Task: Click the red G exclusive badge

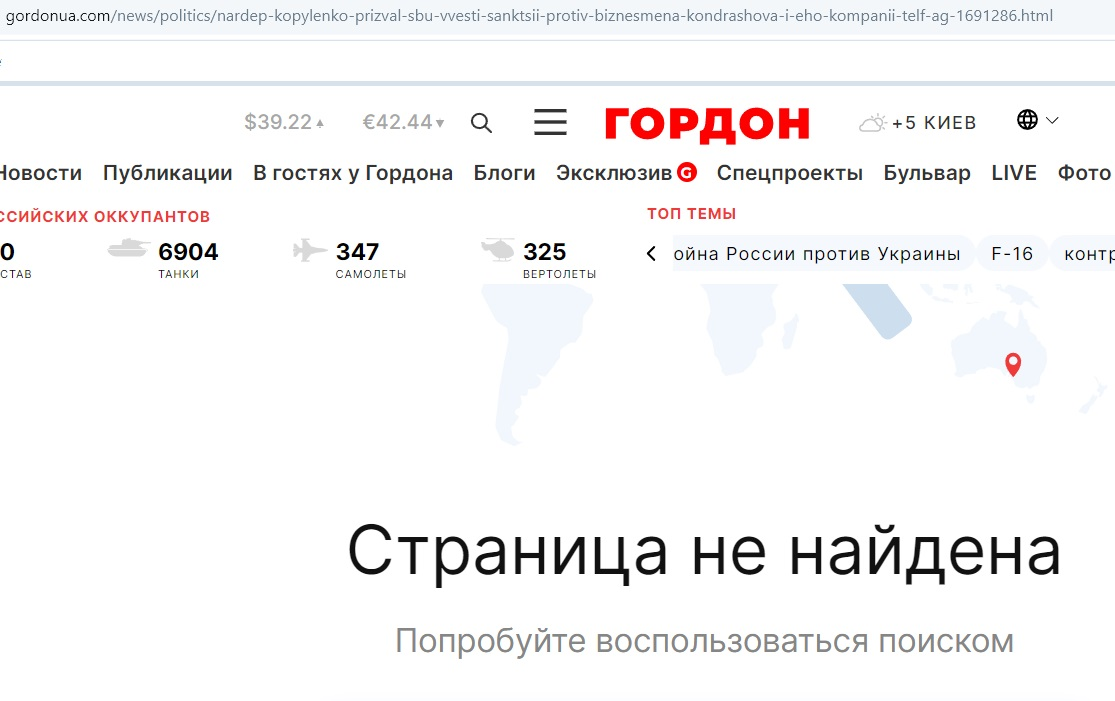Action: coord(686,172)
